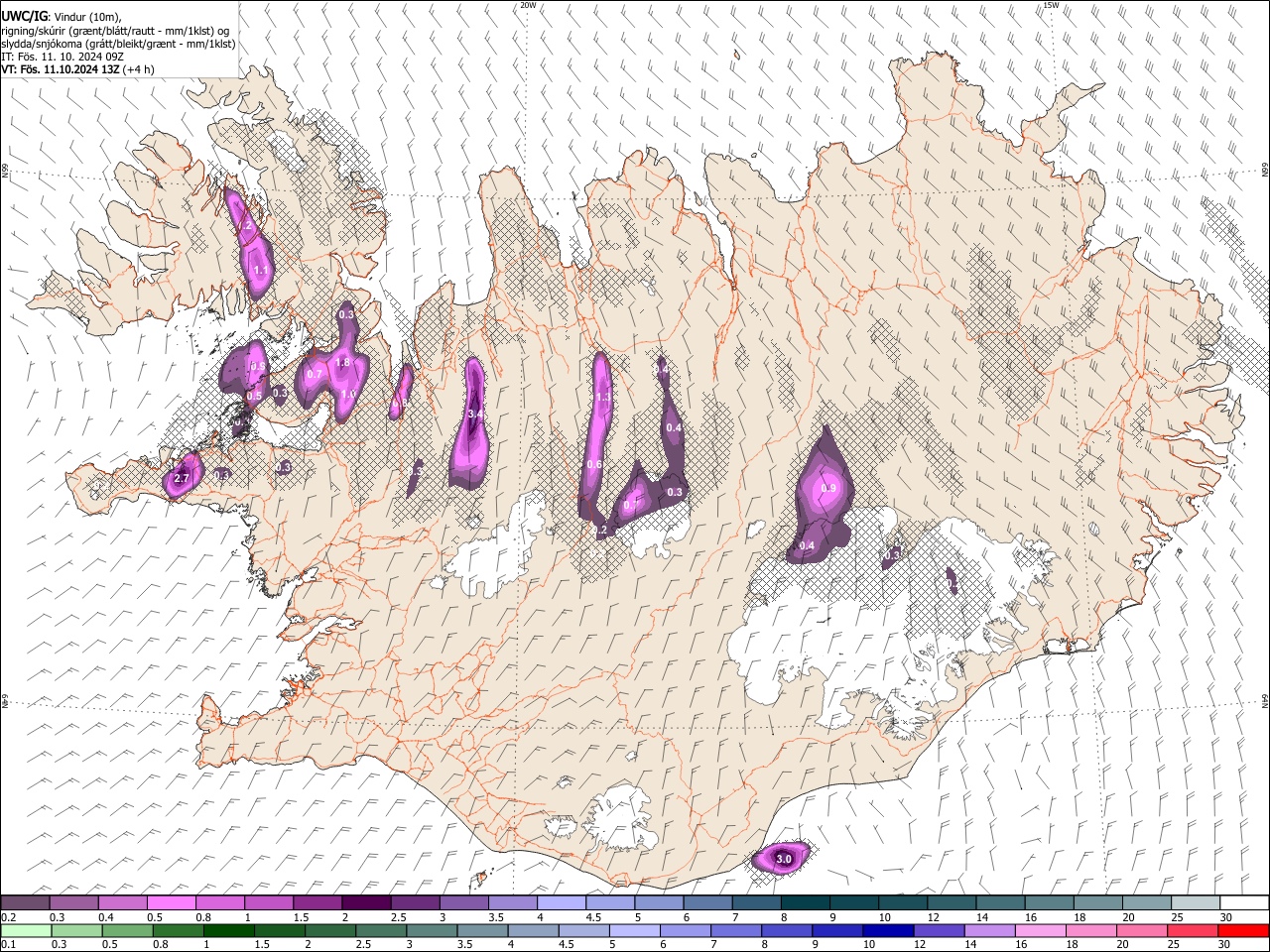This screenshot has width=1270, height=952.
Task: Click the bright red rain swatch past 30
Action: tap(1243, 930)
